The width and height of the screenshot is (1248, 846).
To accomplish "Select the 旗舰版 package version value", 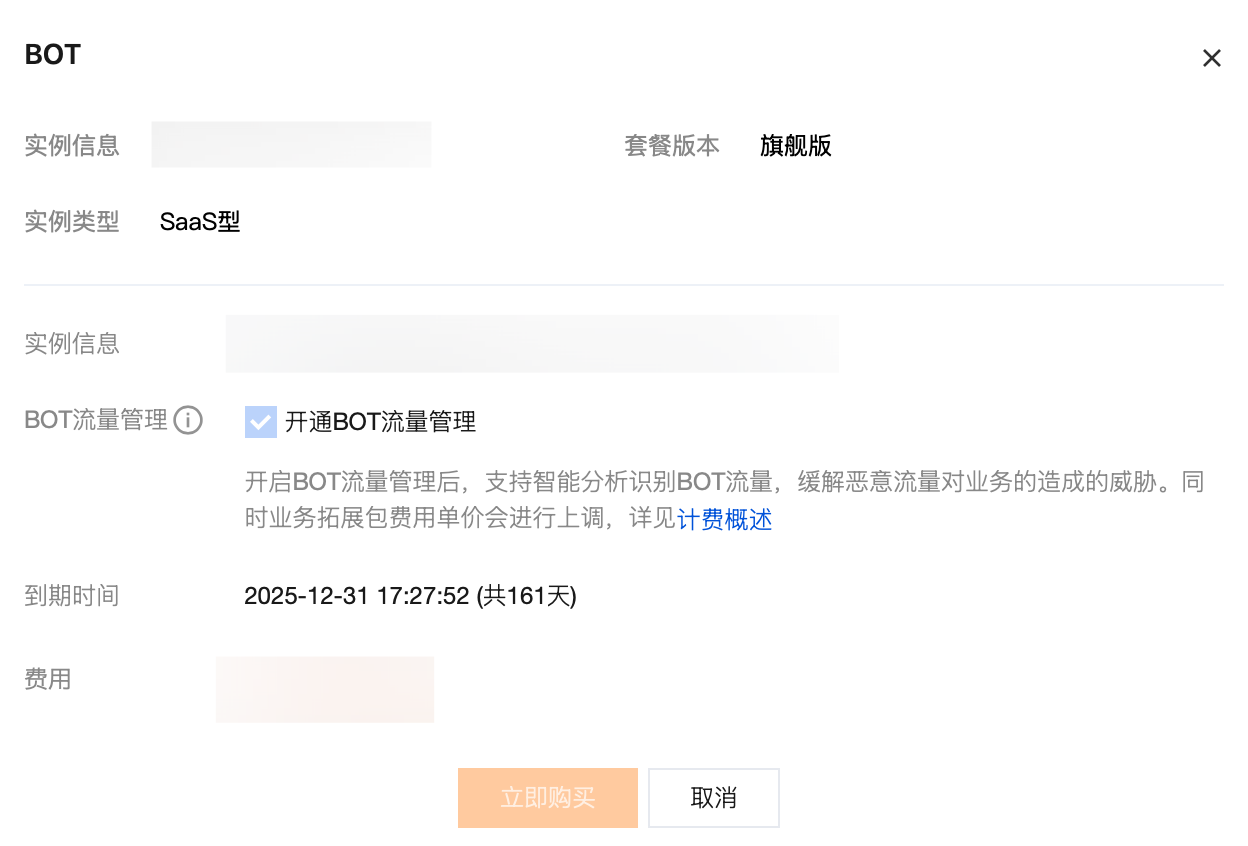I will coord(795,146).
